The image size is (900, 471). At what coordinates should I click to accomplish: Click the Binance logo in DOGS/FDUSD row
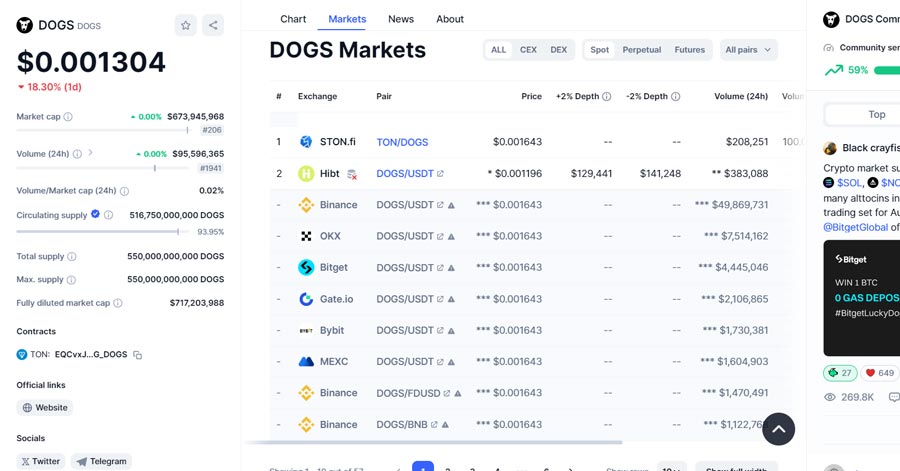coord(306,393)
